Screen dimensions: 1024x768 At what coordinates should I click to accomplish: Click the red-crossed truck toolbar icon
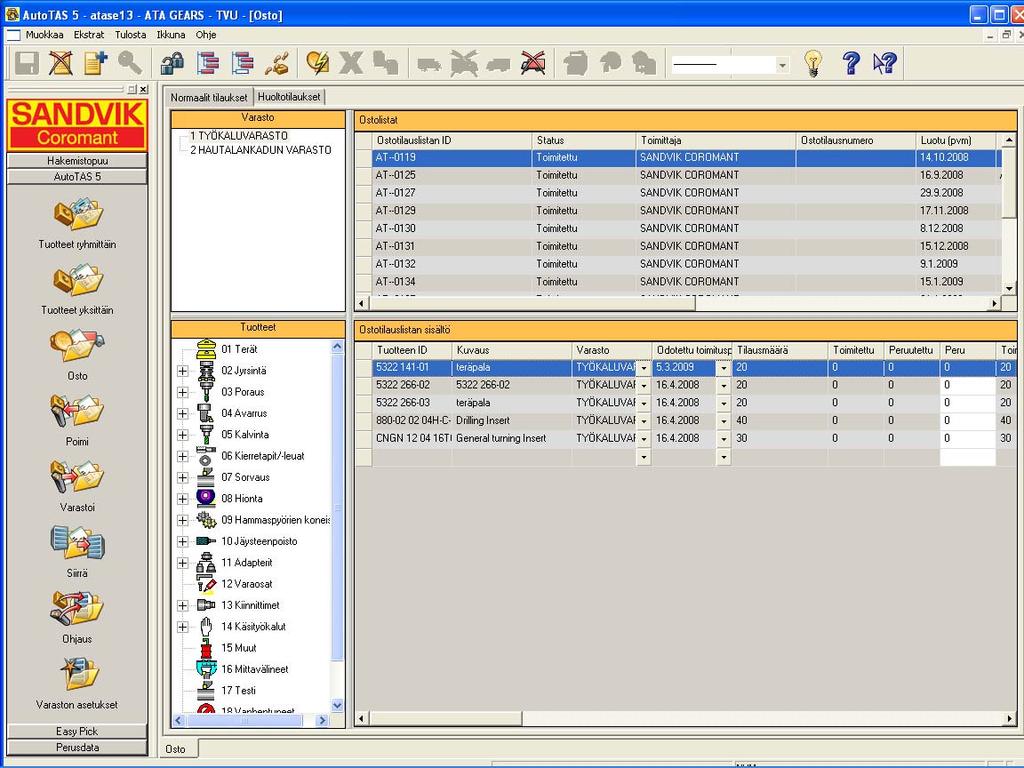533,63
